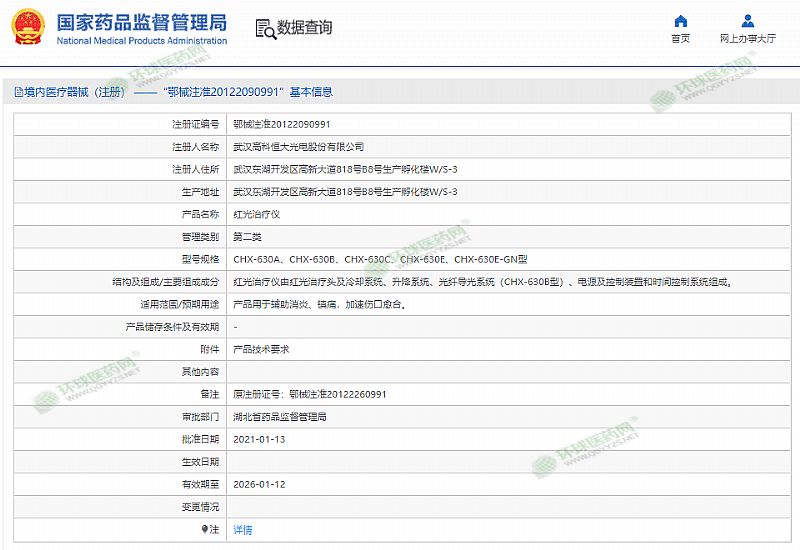Viewport: 800px width, 550px height.
Task: Click the approval date 2021-01-13
Action: (259, 439)
